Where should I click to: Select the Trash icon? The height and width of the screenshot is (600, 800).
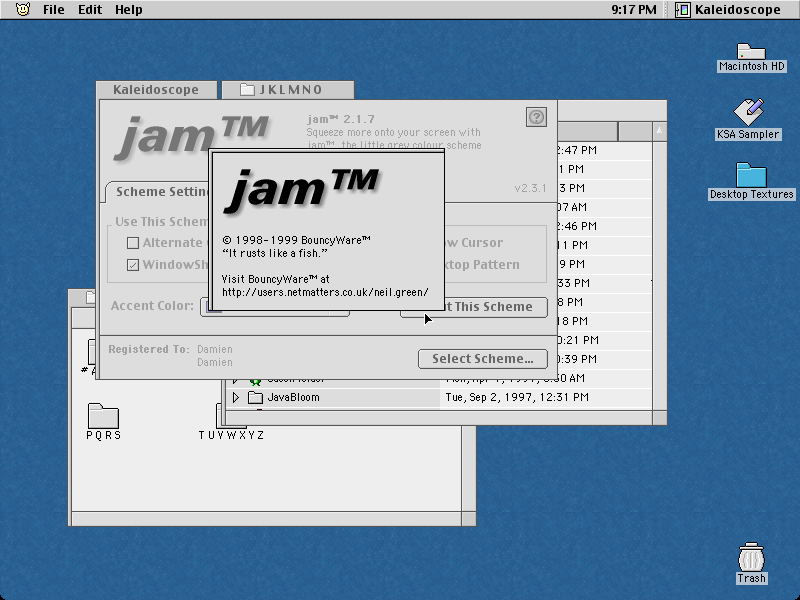point(751,557)
